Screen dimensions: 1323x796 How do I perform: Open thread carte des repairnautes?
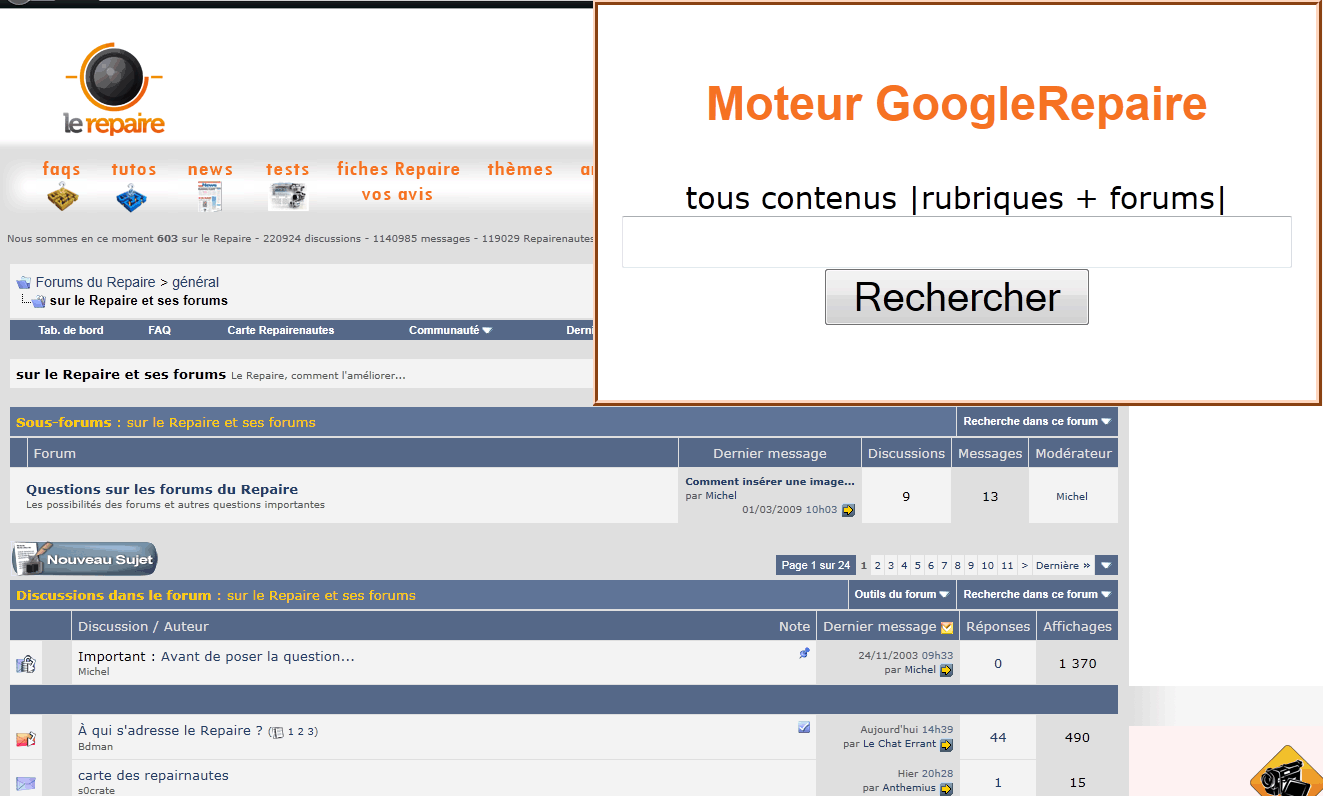[x=153, y=775]
